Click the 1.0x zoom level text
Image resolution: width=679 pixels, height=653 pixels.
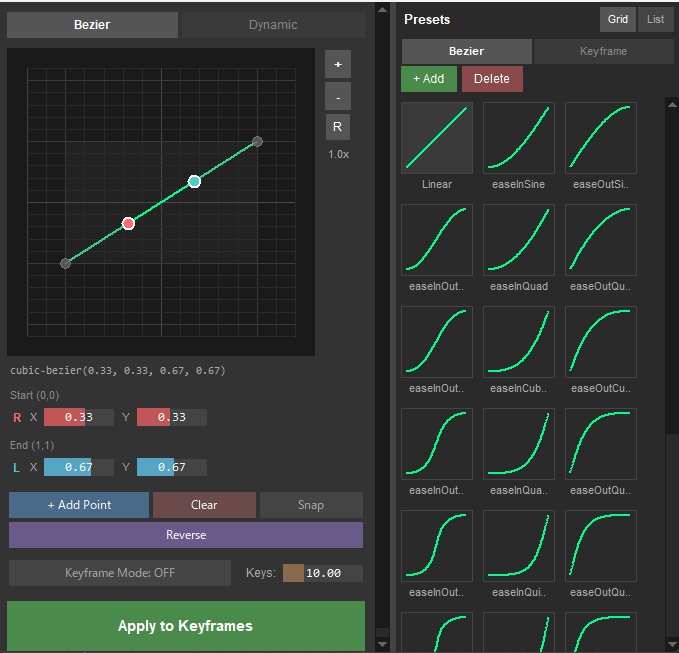pyautogui.click(x=338, y=154)
